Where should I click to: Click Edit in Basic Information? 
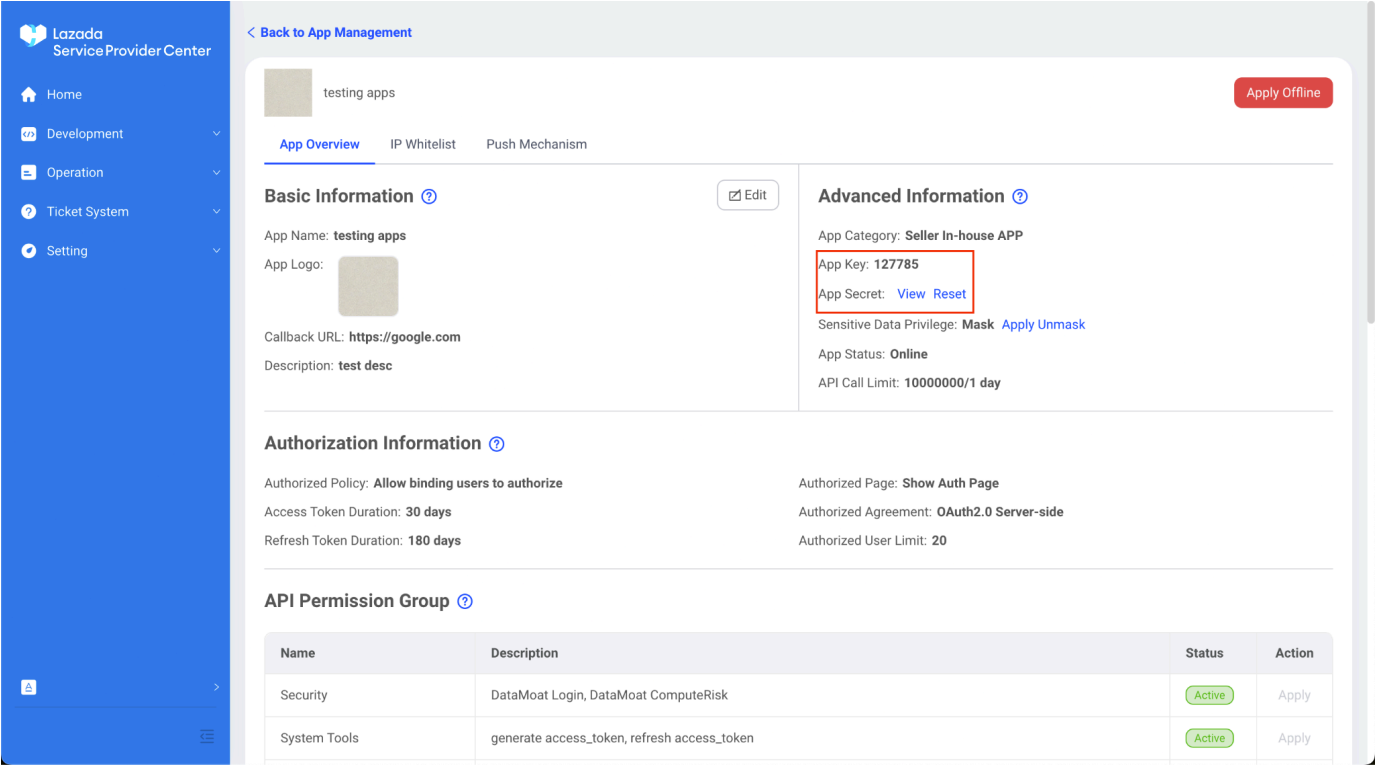748,195
